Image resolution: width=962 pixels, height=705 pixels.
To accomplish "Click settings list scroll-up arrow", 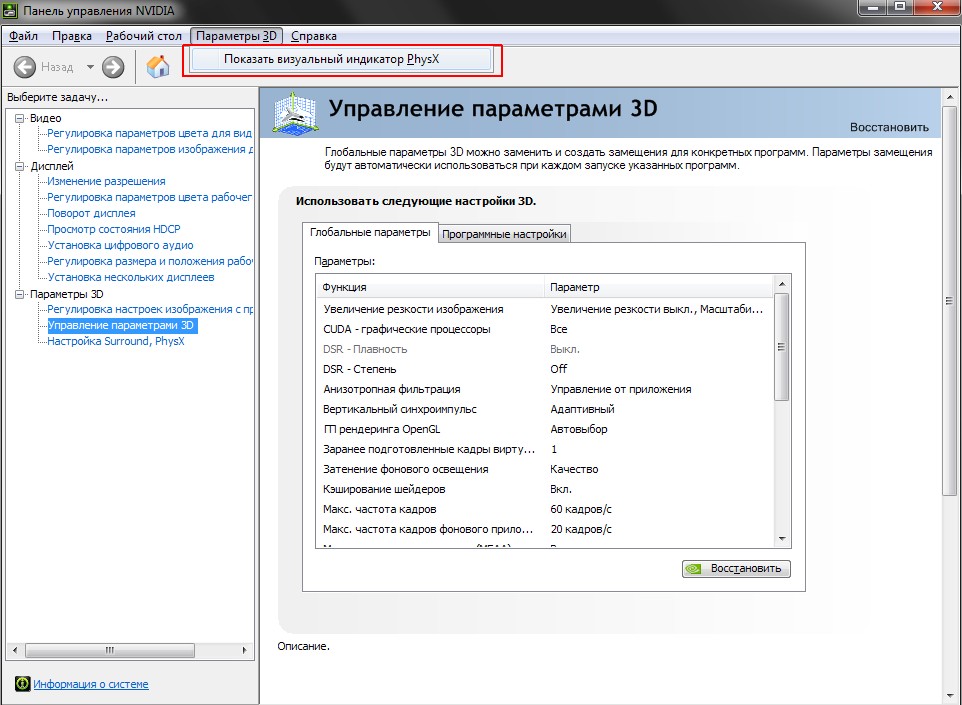I will pyautogui.click(x=782, y=283).
